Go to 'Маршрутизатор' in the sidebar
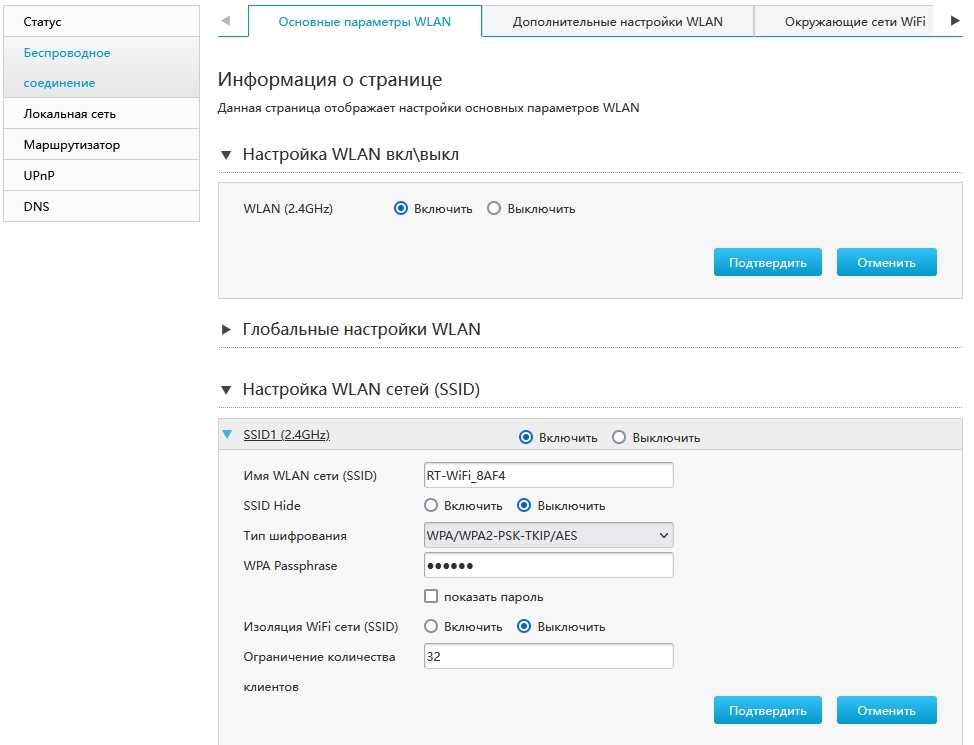Viewport: 974px width, 745px height. coord(72,145)
